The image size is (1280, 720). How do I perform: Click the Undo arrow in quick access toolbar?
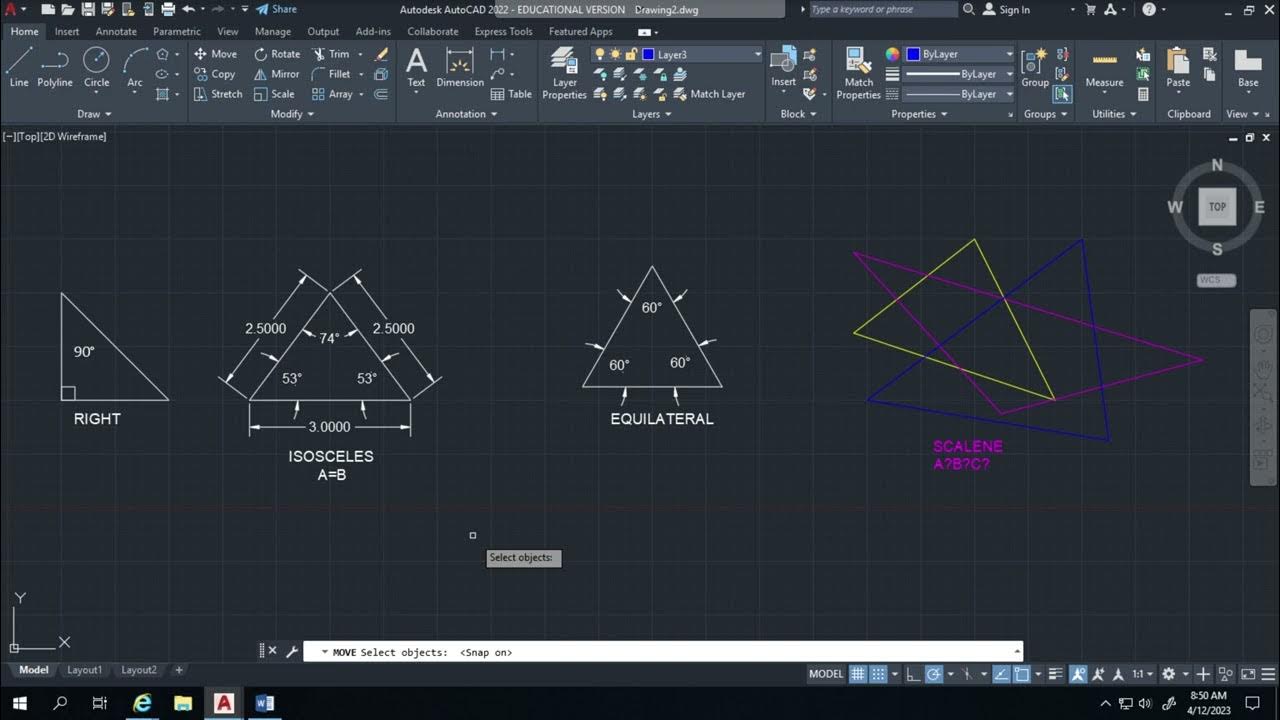(x=188, y=9)
